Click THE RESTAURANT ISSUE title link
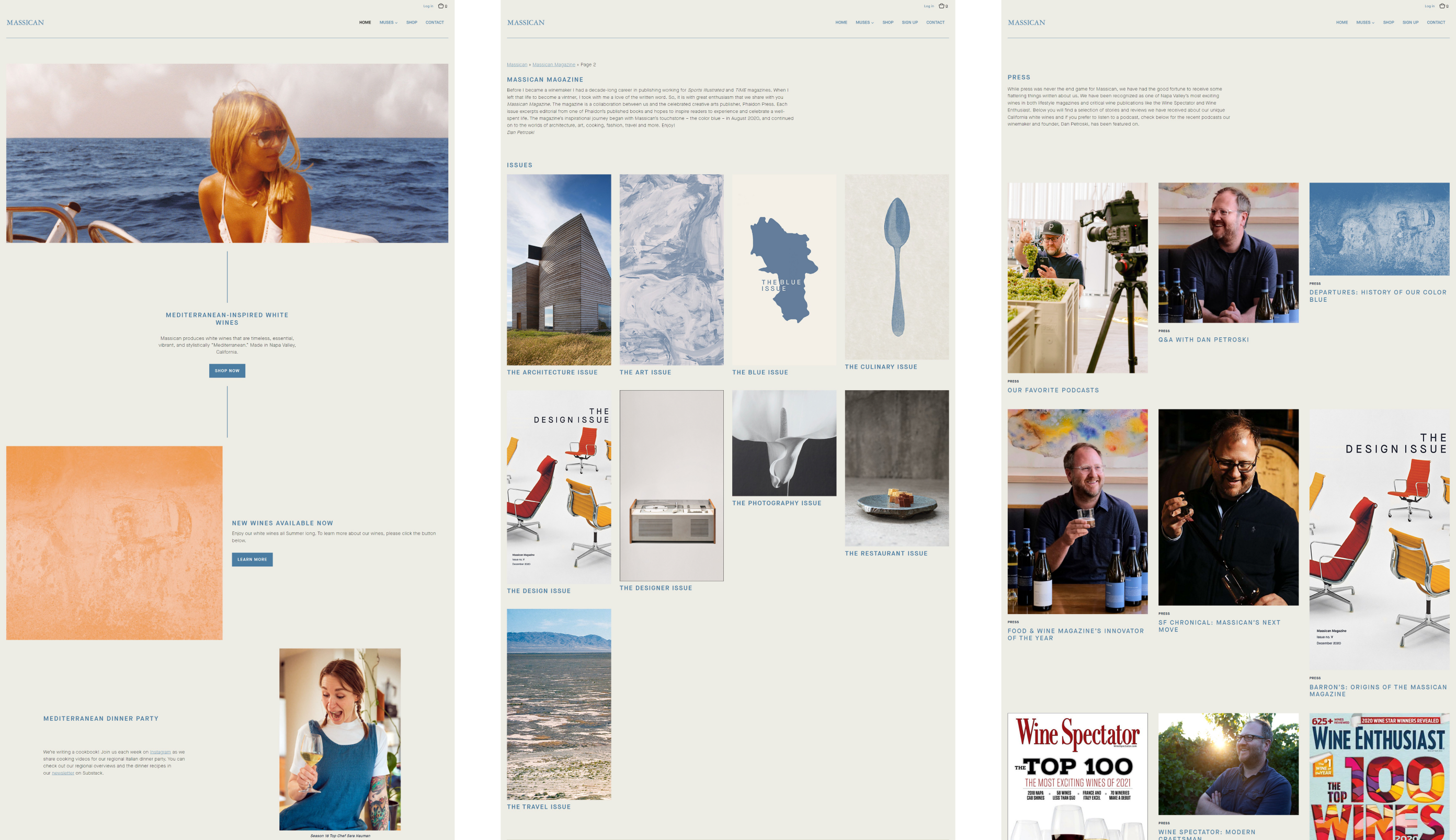This screenshot has width=1456, height=840. (x=886, y=554)
